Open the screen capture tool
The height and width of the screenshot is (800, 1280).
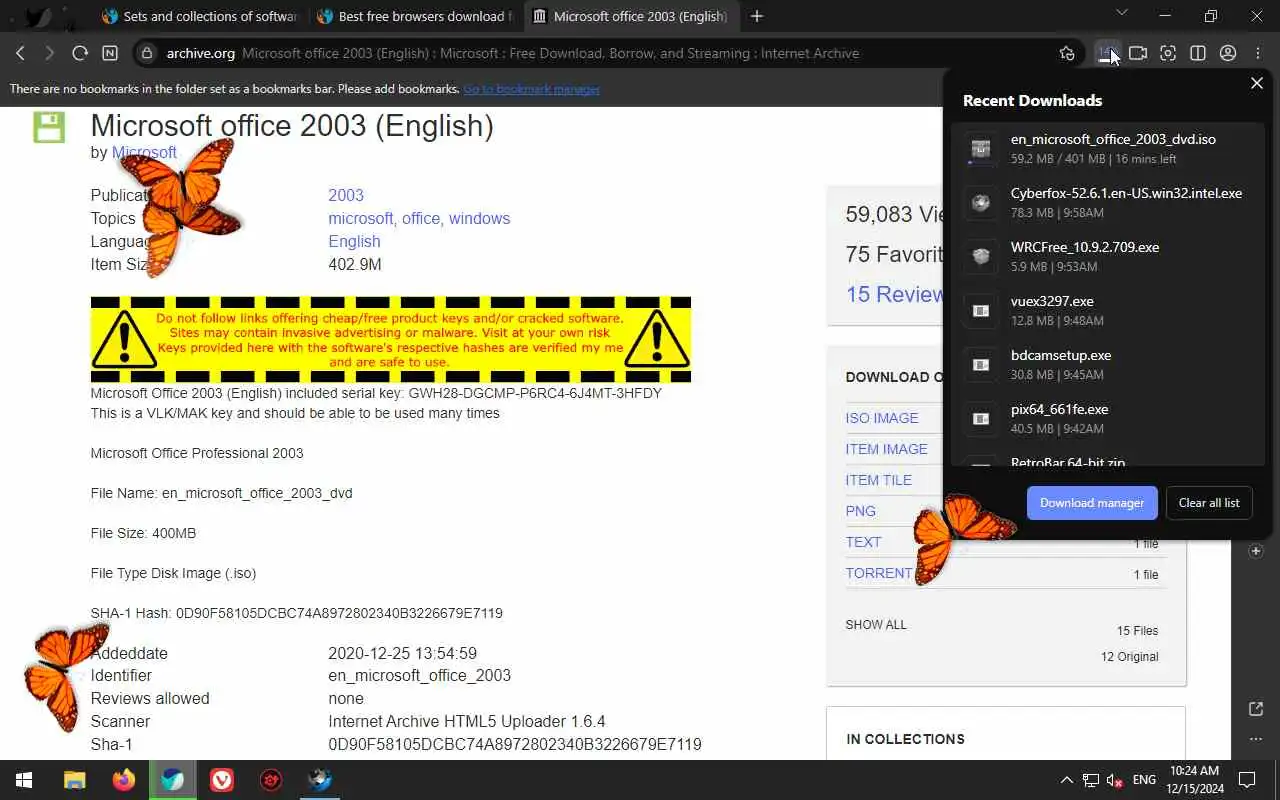pos(1168,53)
